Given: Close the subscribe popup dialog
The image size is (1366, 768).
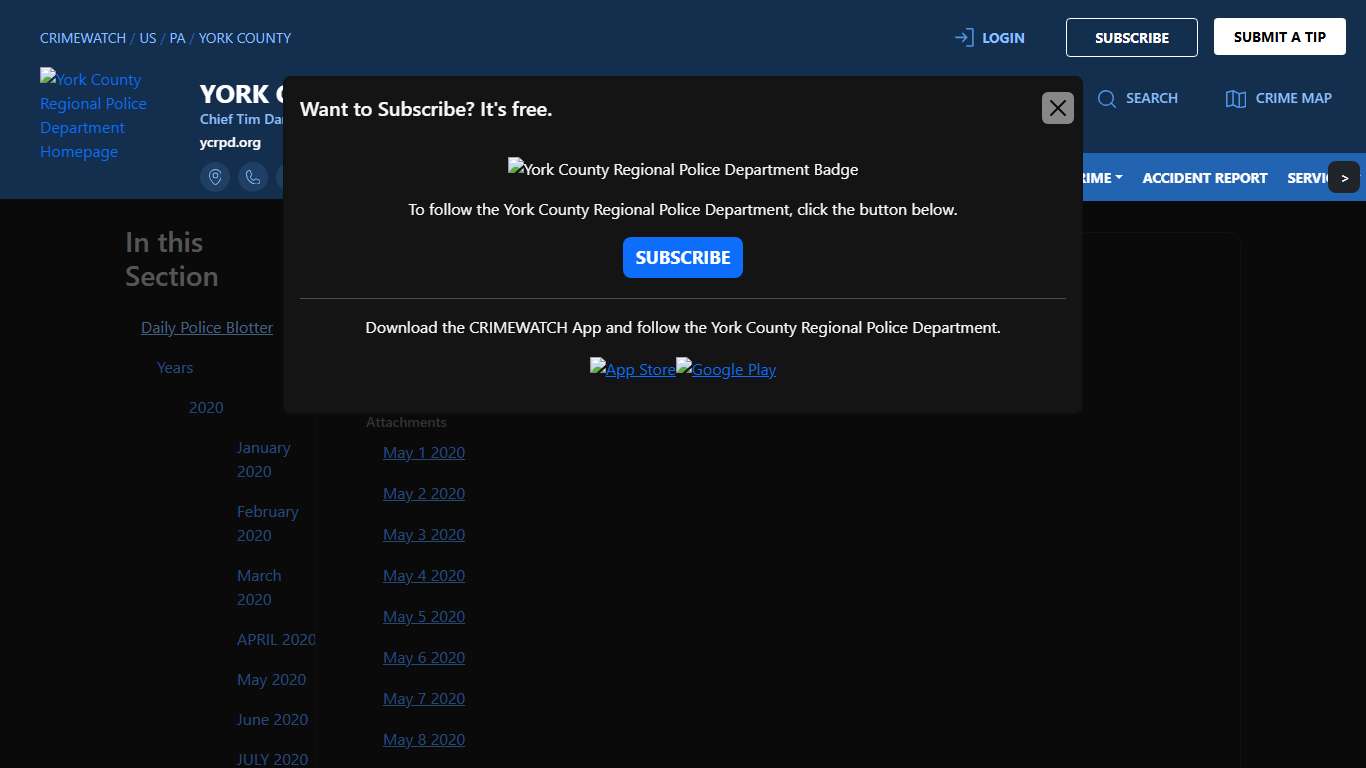Looking at the screenshot, I should 1057,108.
